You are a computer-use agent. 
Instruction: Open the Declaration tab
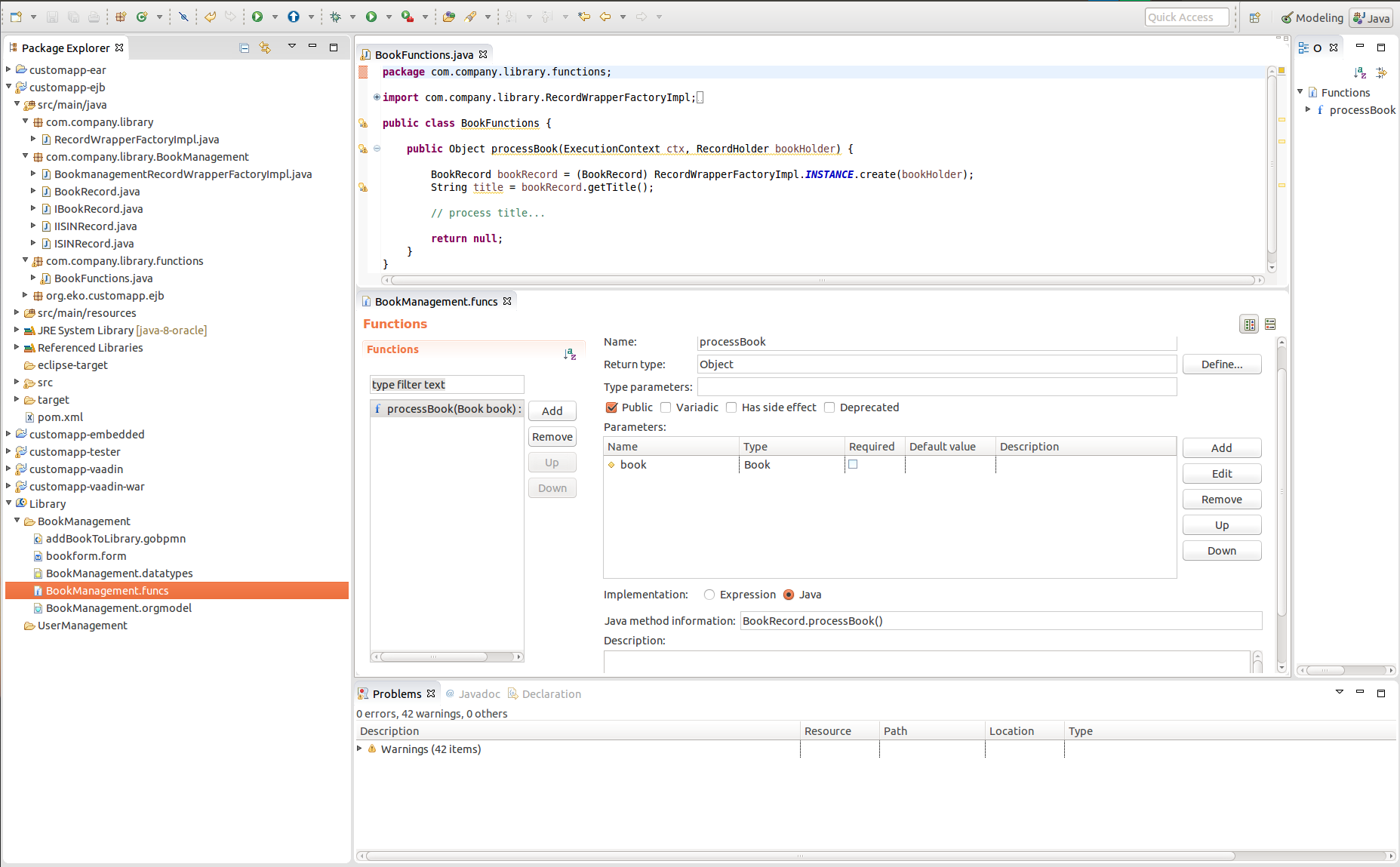tap(544, 693)
